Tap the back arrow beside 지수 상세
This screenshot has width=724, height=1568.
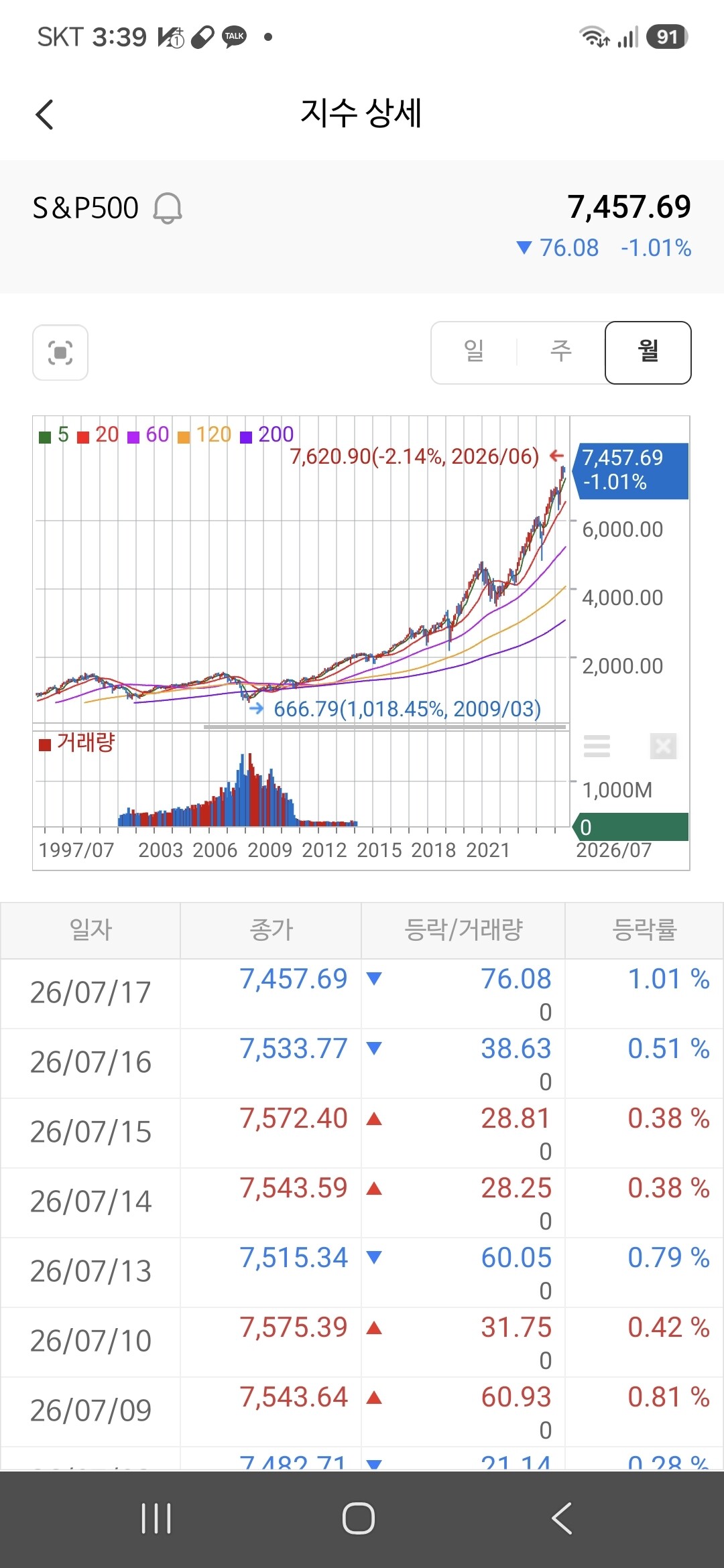pos(44,114)
